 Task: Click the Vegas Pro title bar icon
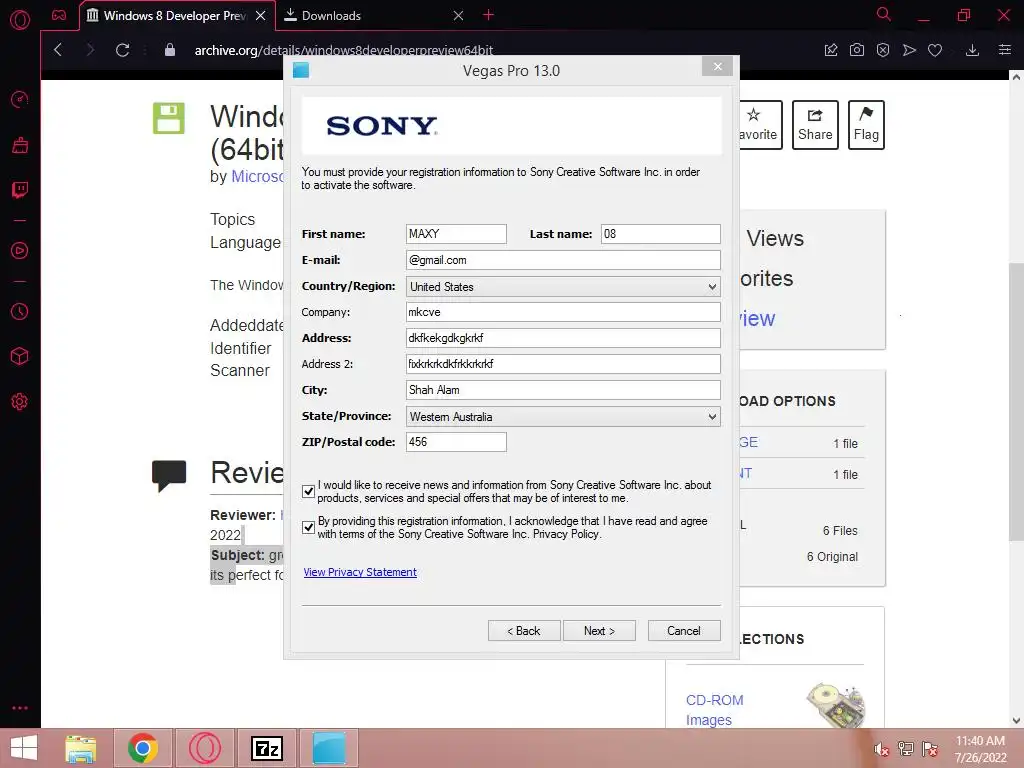pos(301,70)
